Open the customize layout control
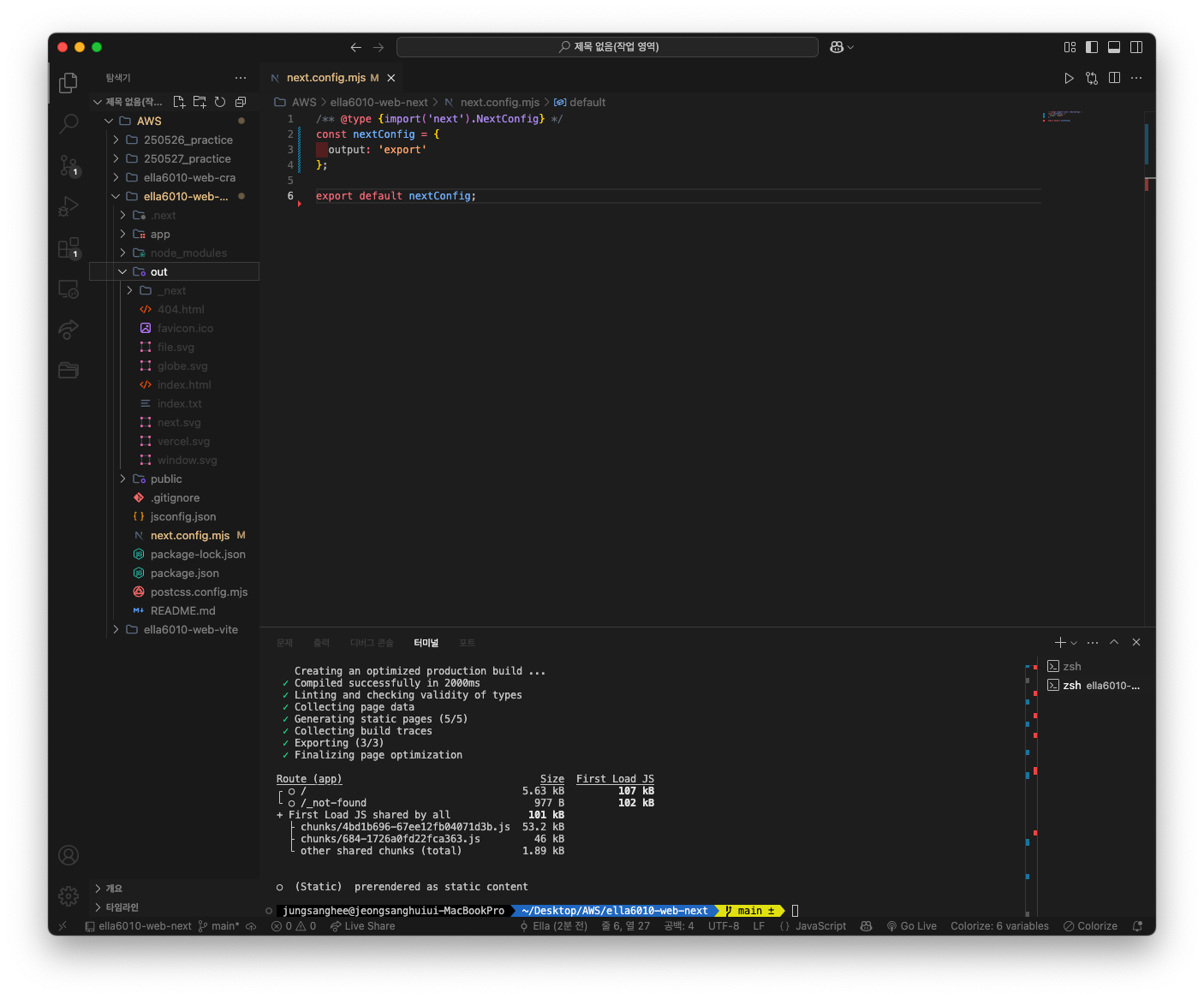The width and height of the screenshot is (1204, 999). coord(1070,47)
